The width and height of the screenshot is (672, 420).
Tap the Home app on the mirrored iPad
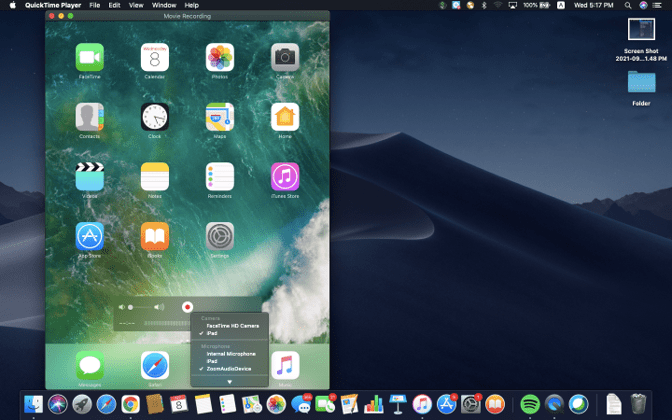(x=285, y=117)
